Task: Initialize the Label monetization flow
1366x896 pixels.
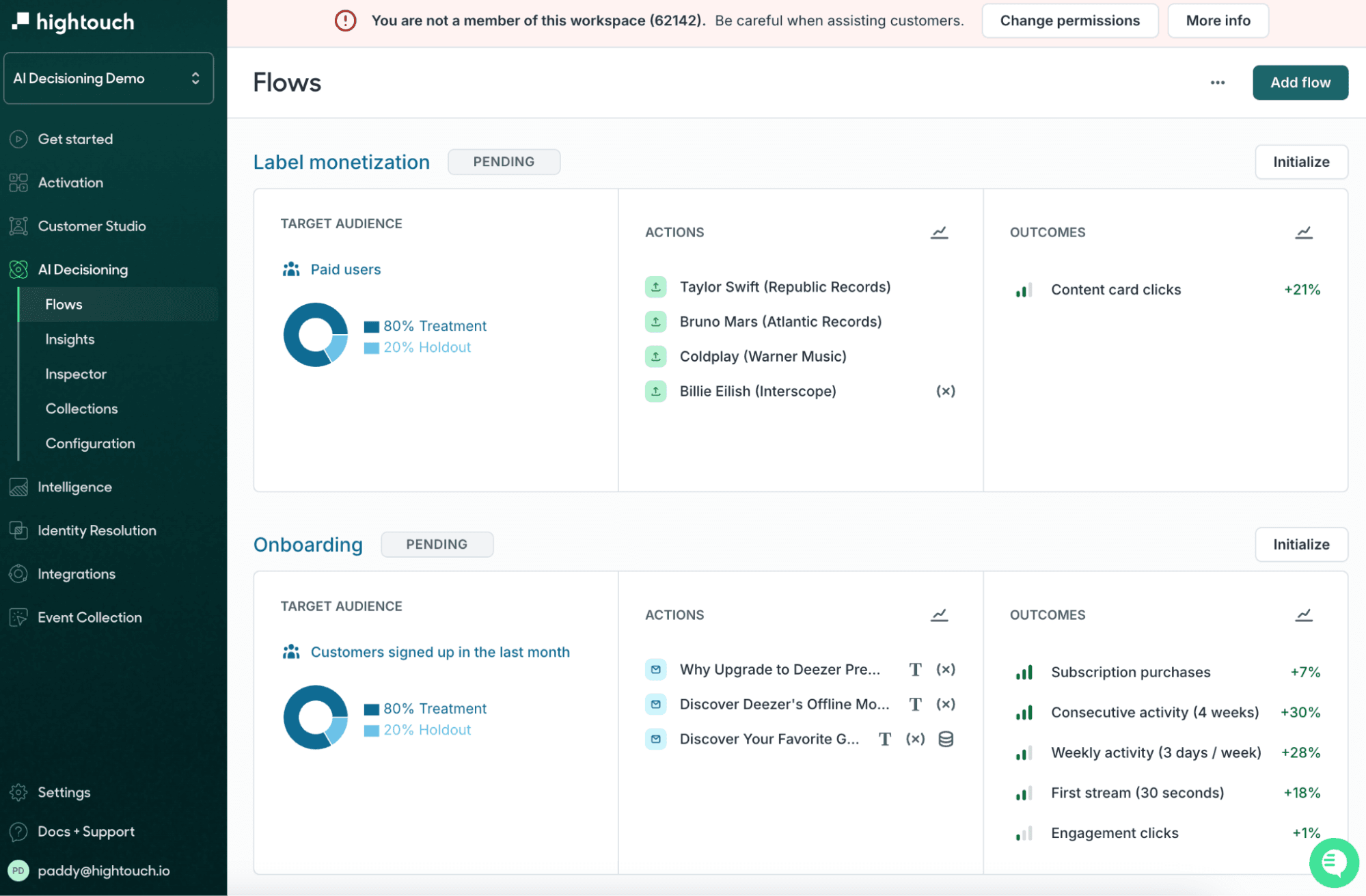Action: (x=1300, y=162)
